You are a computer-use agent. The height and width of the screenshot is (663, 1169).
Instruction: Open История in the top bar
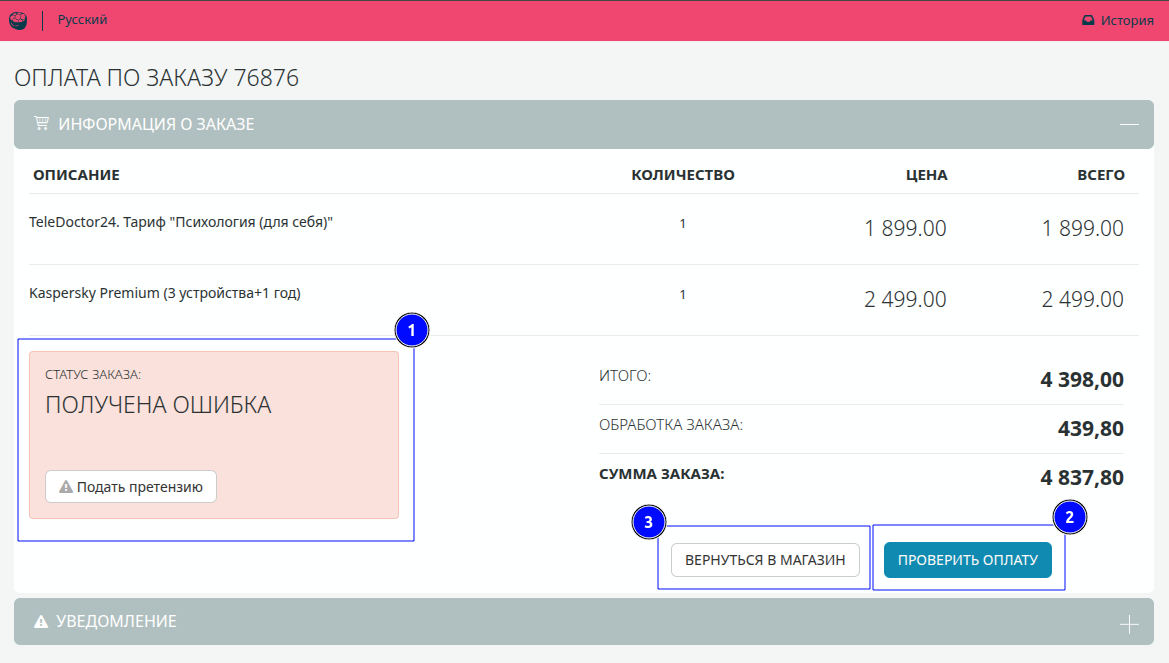[x=1118, y=20]
